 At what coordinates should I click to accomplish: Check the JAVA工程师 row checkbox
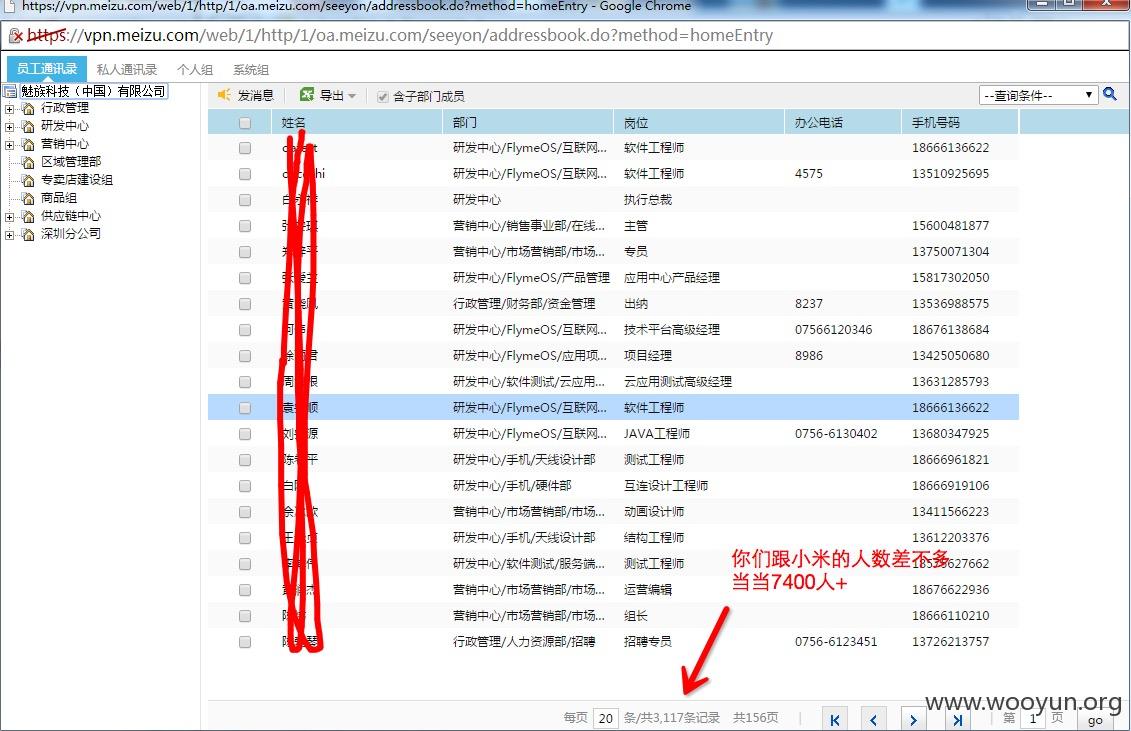coord(245,434)
